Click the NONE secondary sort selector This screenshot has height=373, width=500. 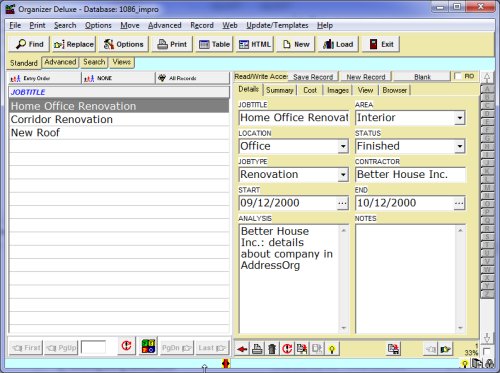point(118,78)
